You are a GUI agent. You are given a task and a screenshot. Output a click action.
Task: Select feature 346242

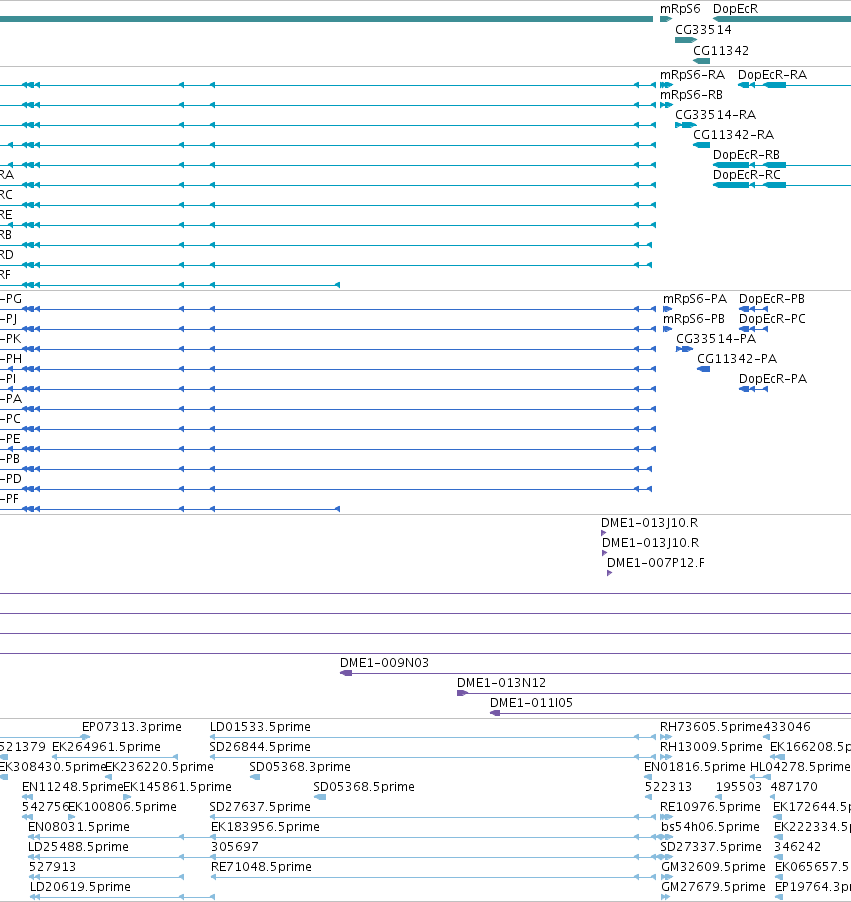(779, 857)
